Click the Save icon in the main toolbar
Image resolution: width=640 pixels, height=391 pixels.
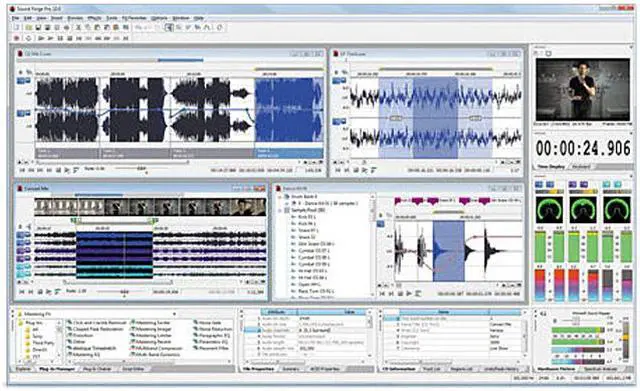click(x=38, y=27)
